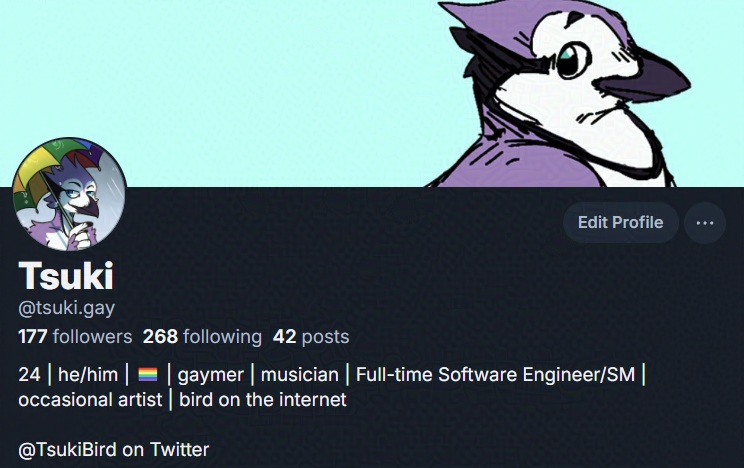Click the word "gaymer" in bio
The height and width of the screenshot is (468, 744).
coord(211,375)
